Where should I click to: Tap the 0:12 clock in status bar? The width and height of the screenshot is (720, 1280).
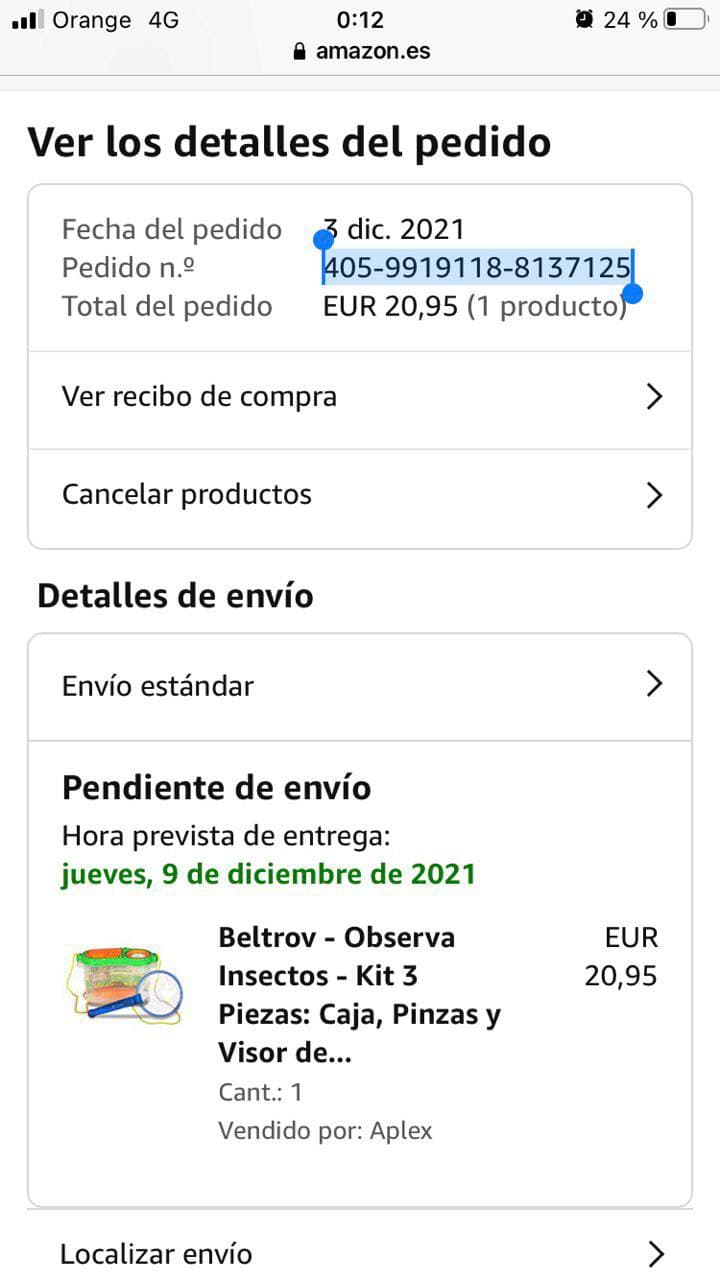tap(360, 19)
